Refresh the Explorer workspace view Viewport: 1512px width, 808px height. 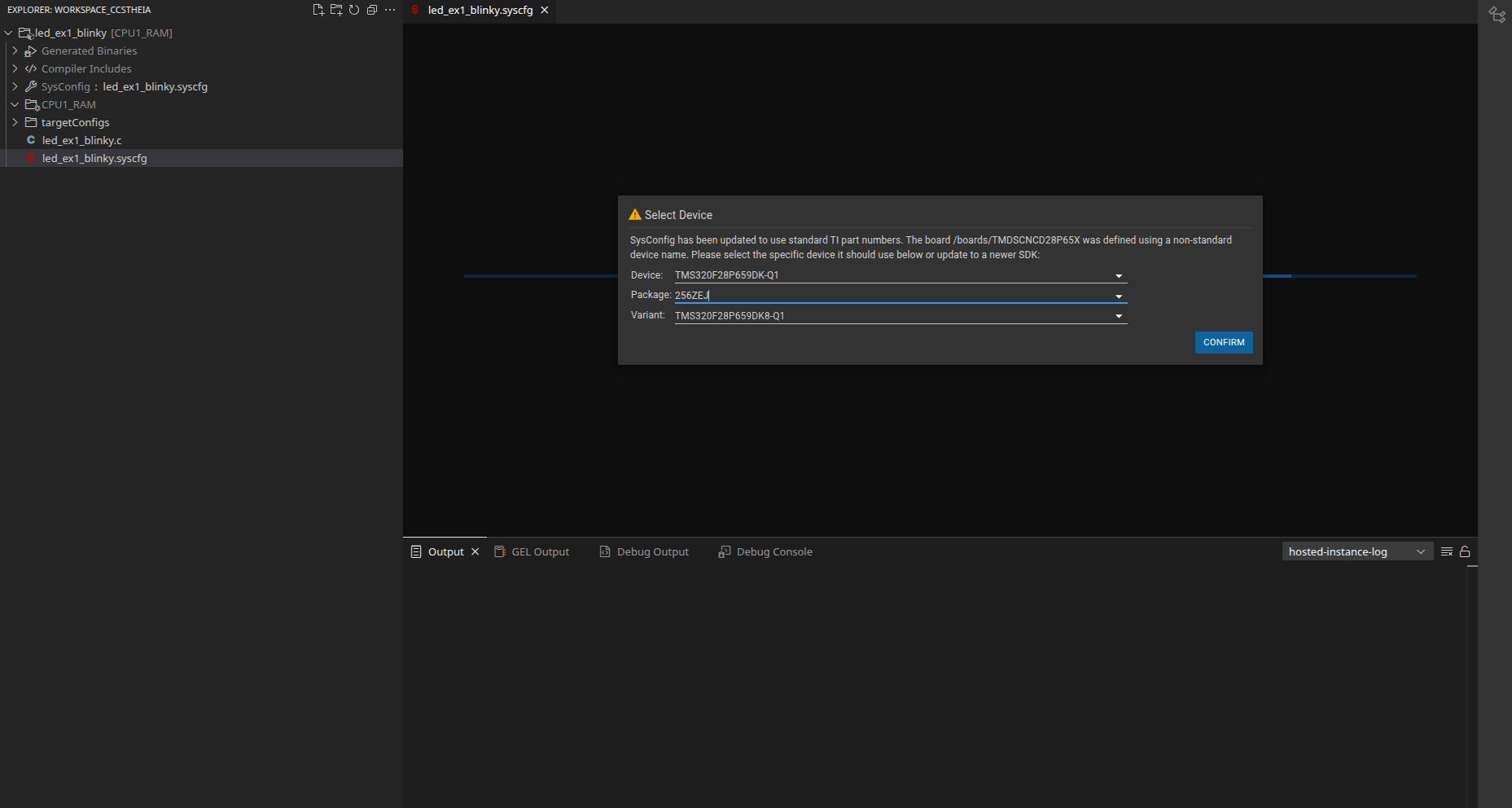(x=354, y=10)
